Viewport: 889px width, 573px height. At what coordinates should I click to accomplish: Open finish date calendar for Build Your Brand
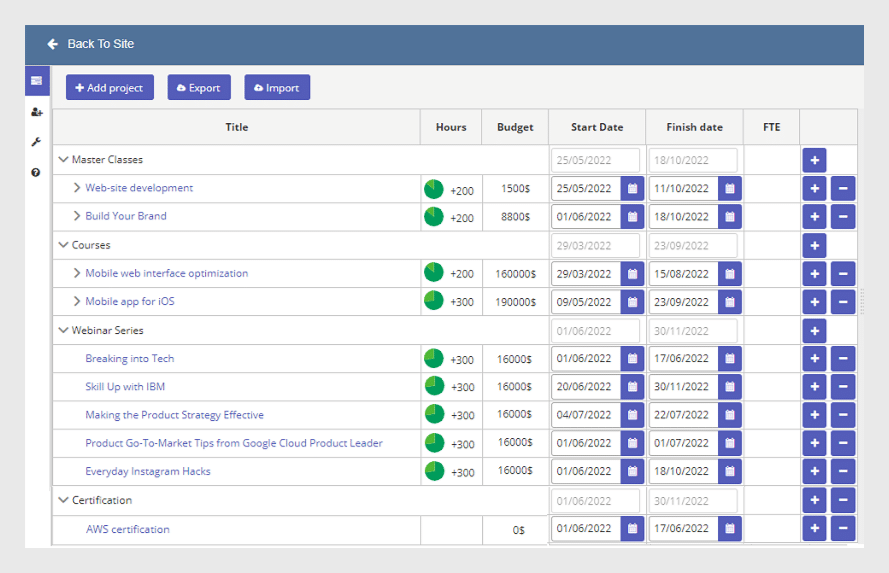[730, 217]
